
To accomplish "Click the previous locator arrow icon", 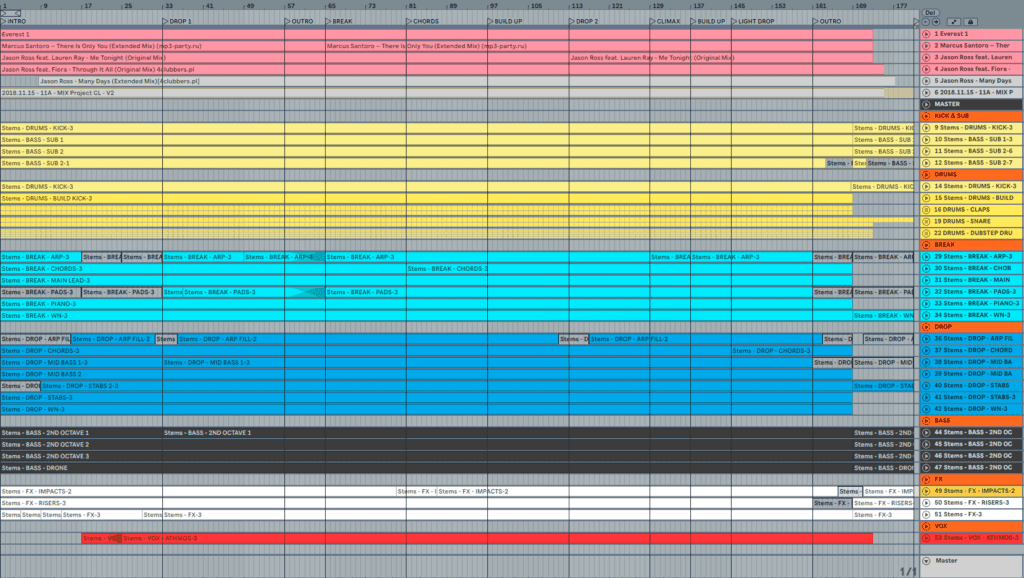I will pyautogui.click(x=926, y=21).
